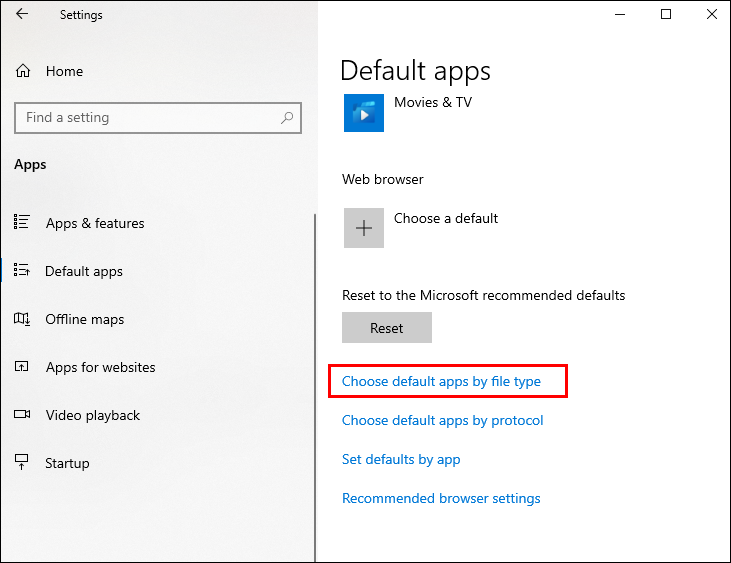Click the Video playback camera icon
Screen dimensions: 731x563
pyautogui.click(x=22, y=415)
